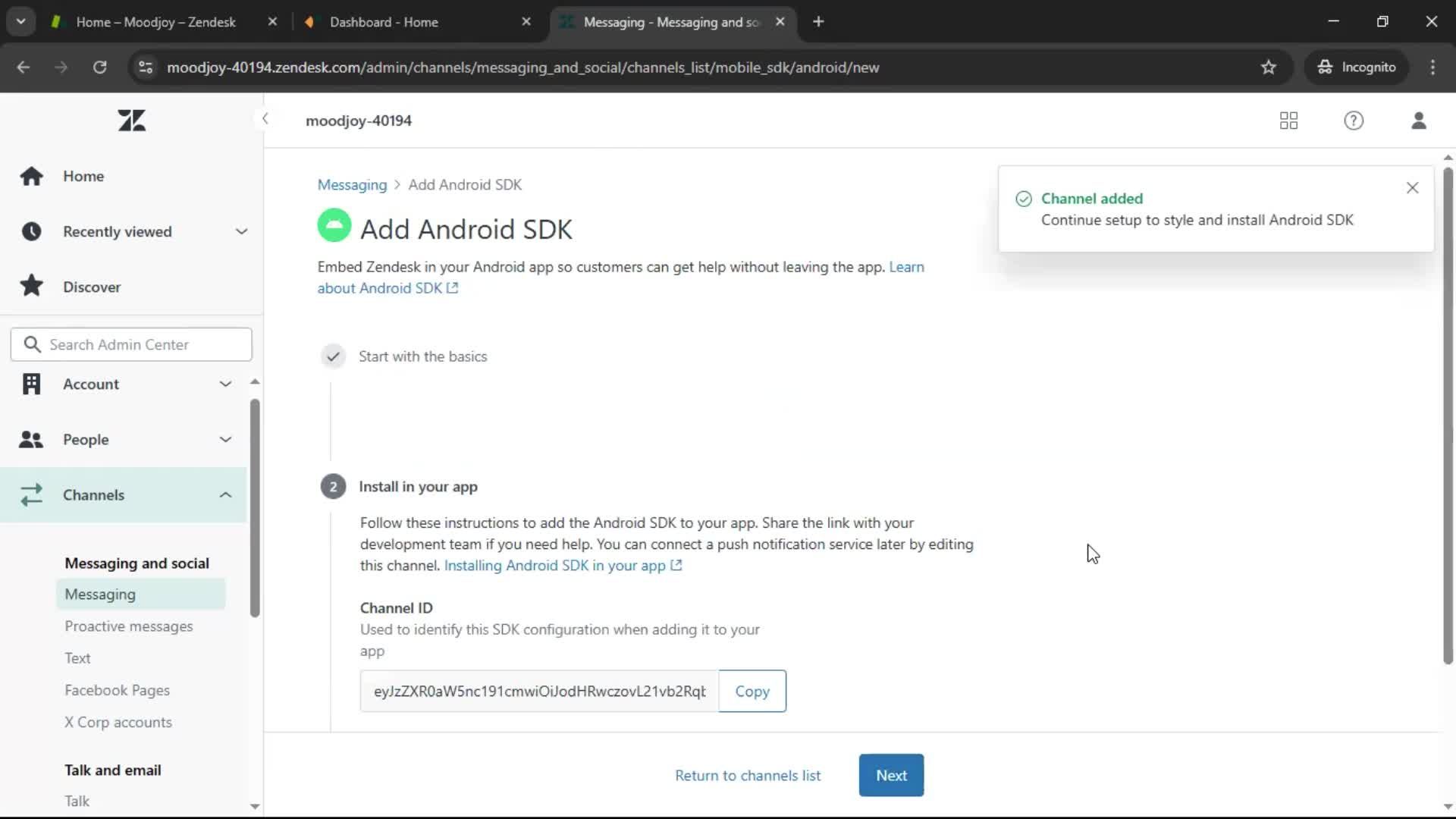This screenshot has height=819, width=1456.
Task: Expand the People menu
Action: [x=225, y=439]
